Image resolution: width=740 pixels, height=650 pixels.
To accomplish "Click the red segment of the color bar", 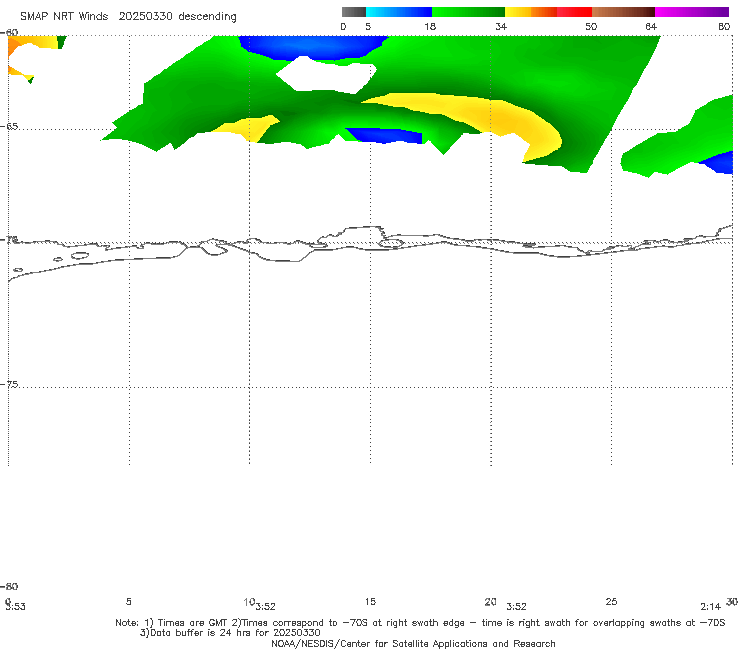I will point(574,12).
